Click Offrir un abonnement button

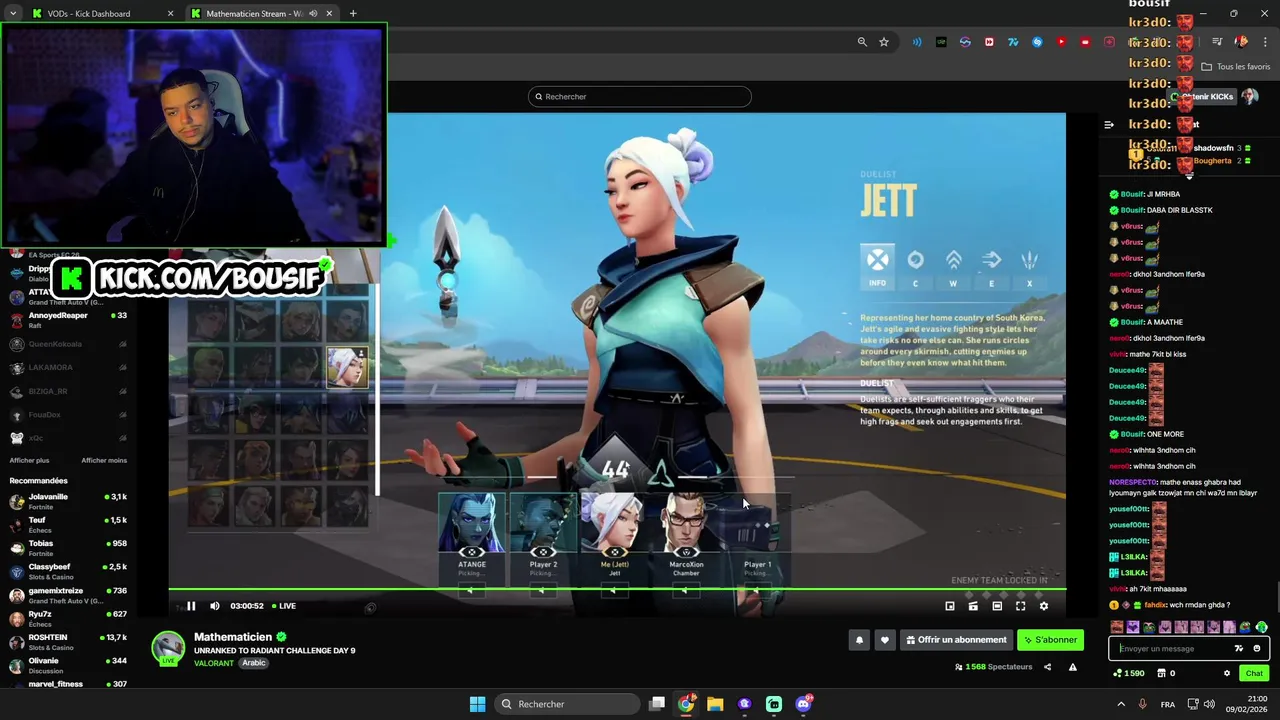coord(956,640)
